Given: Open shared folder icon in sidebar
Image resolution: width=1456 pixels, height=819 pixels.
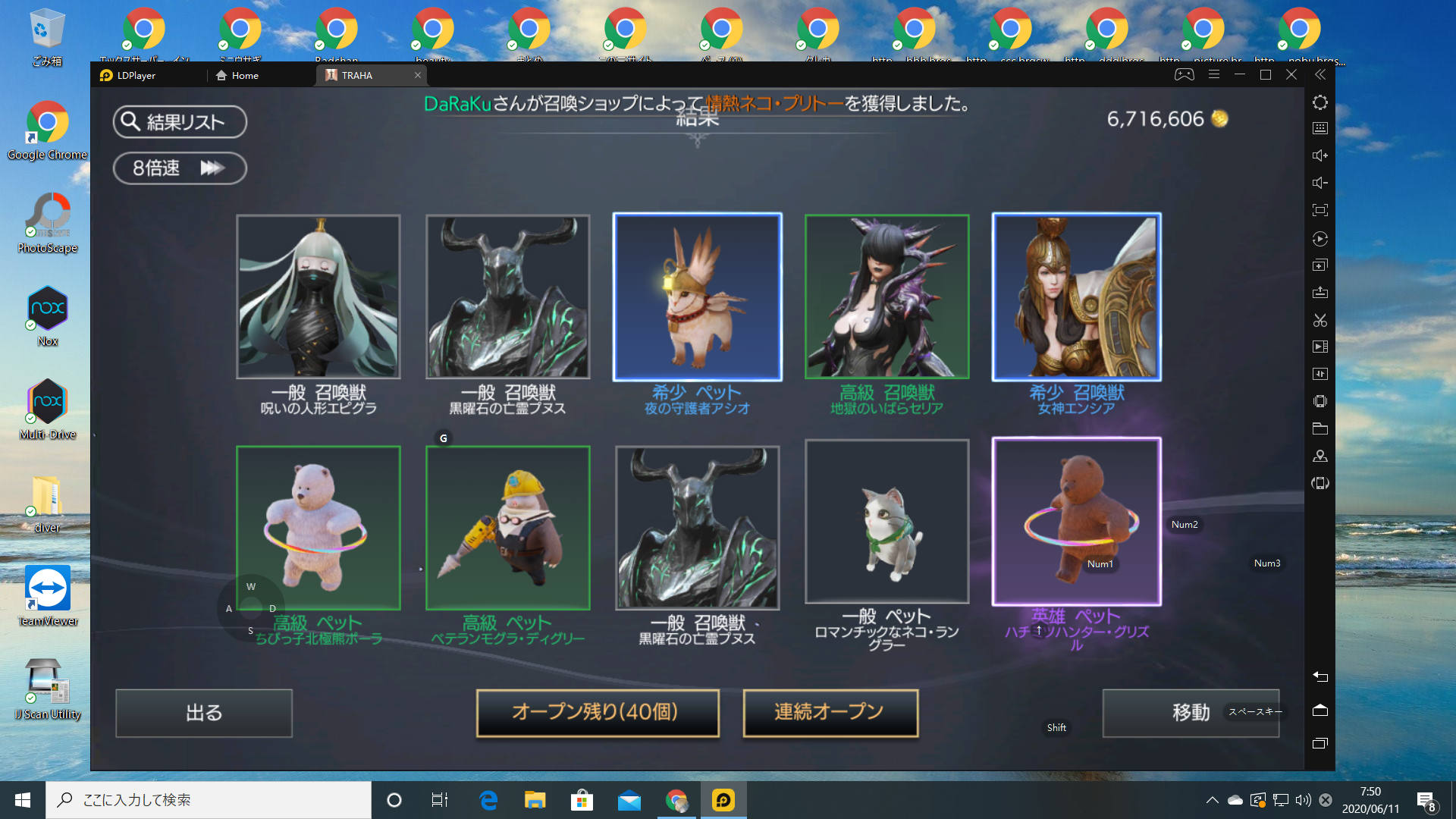Looking at the screenshot, I should coord(1319,428).
